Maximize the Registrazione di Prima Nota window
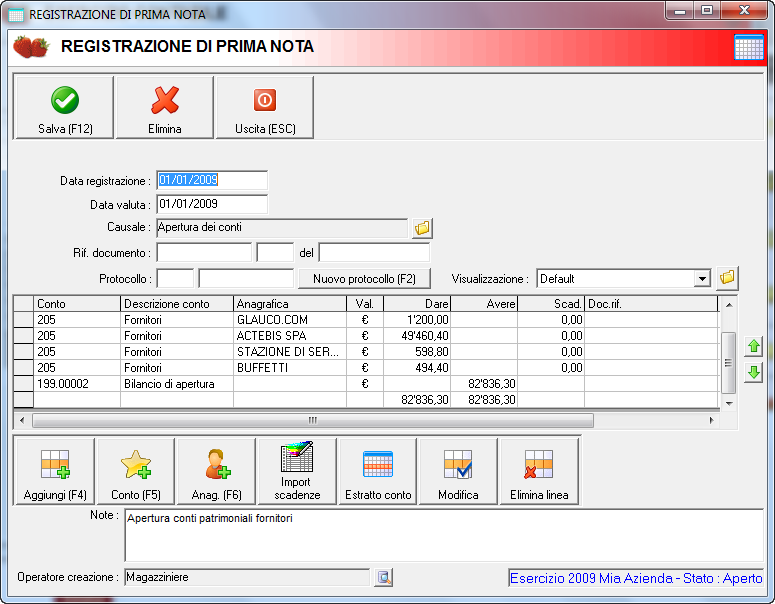775x604 pixels. 707,11
